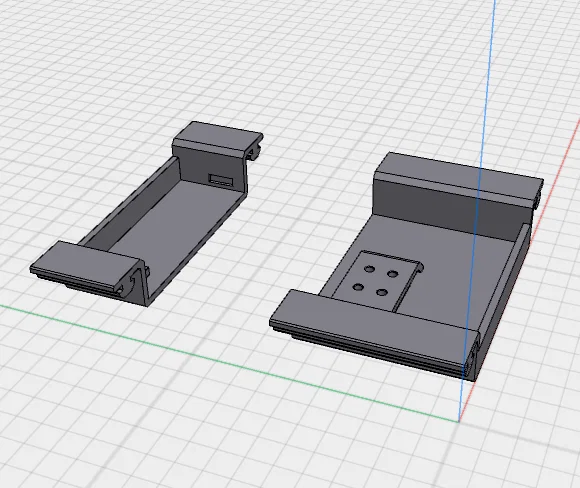
Task: Pick the upper-right hole in the four-hole plate
Action: pos(392,274)
